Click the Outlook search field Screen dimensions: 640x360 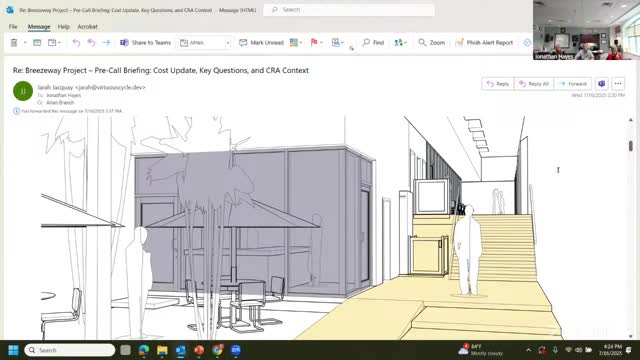[349, 9]
